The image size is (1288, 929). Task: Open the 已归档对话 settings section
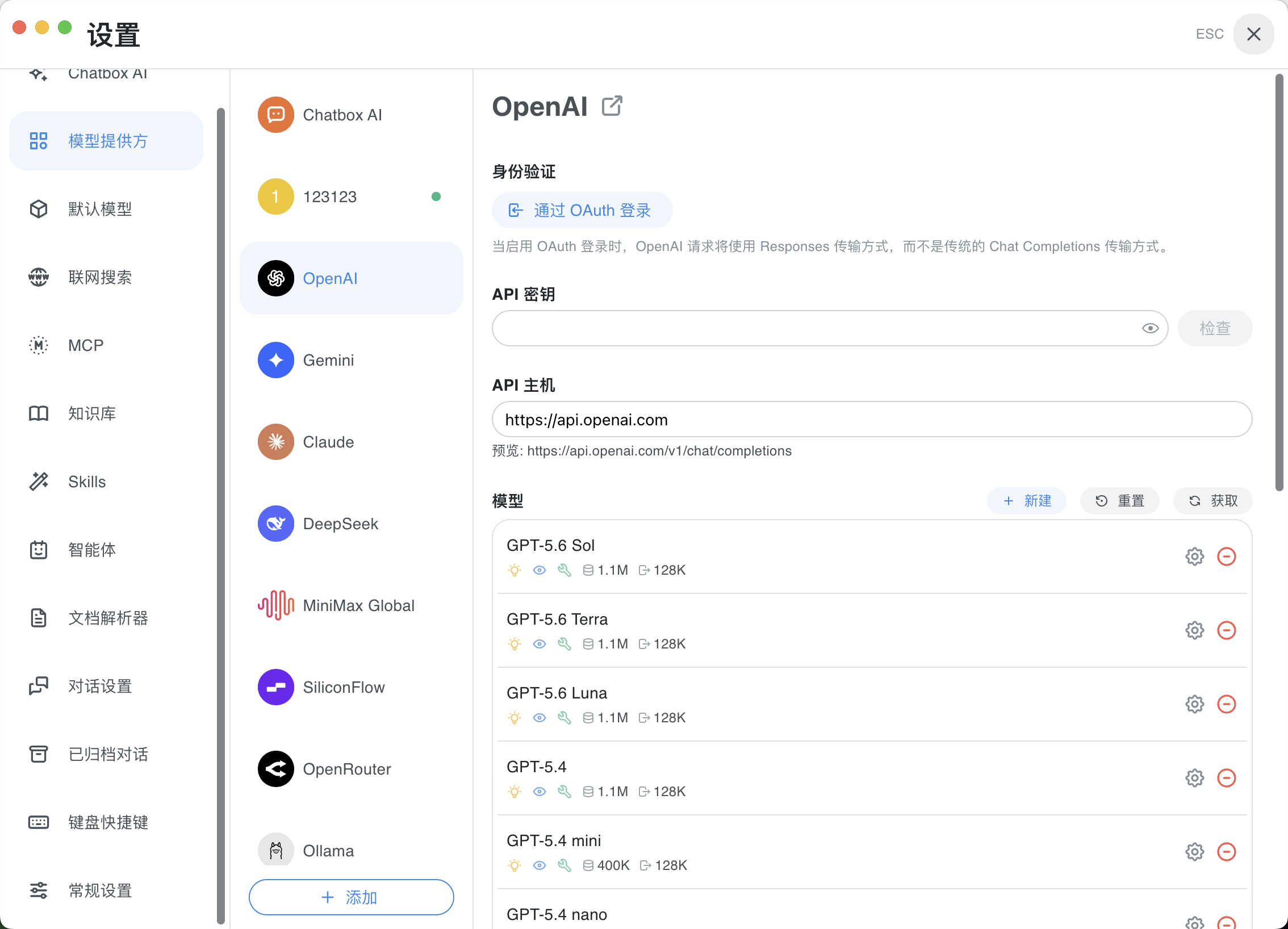click(x=106, y=754)
